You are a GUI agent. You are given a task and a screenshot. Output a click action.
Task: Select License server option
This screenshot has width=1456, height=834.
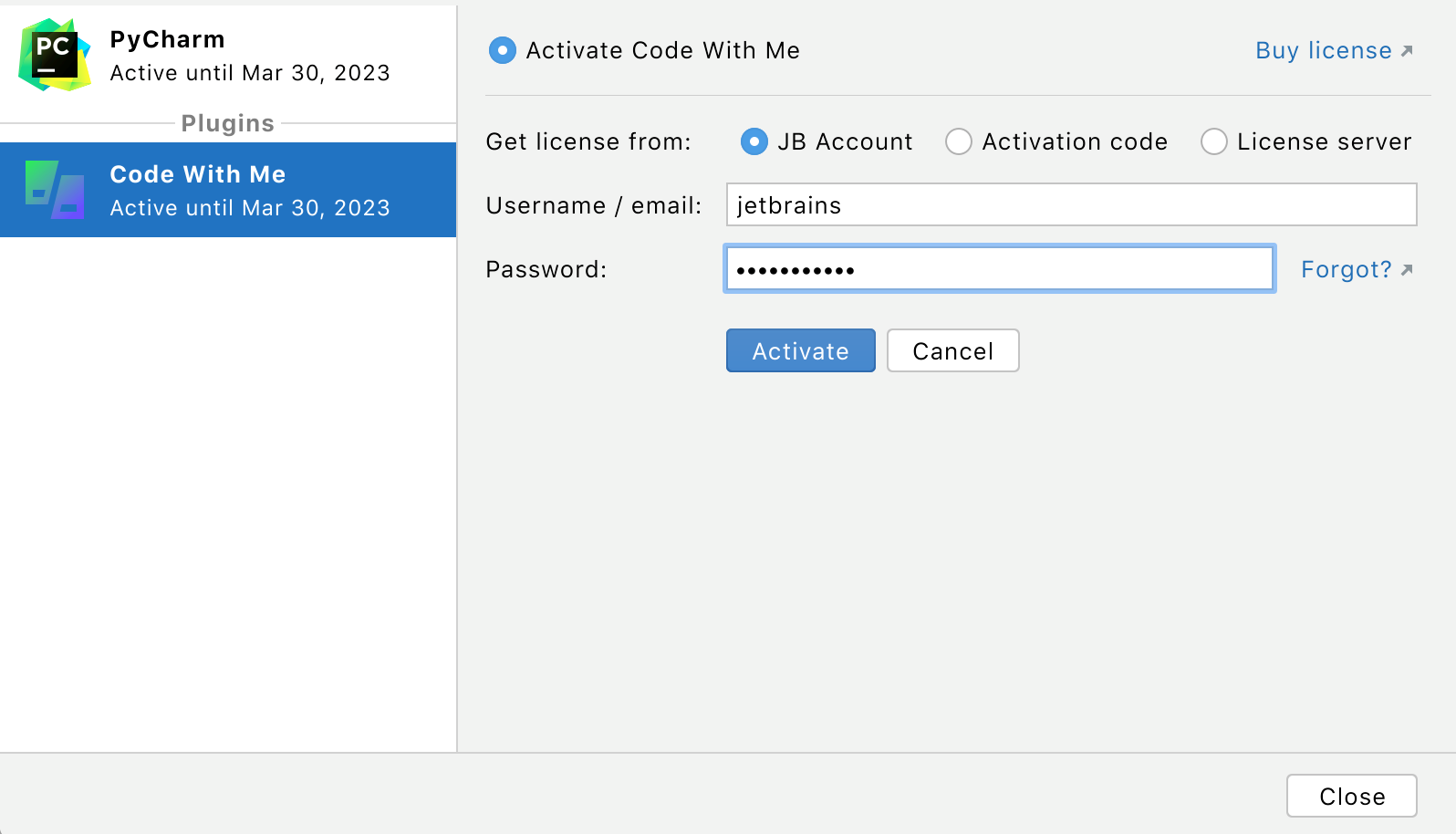point(1214,142)
